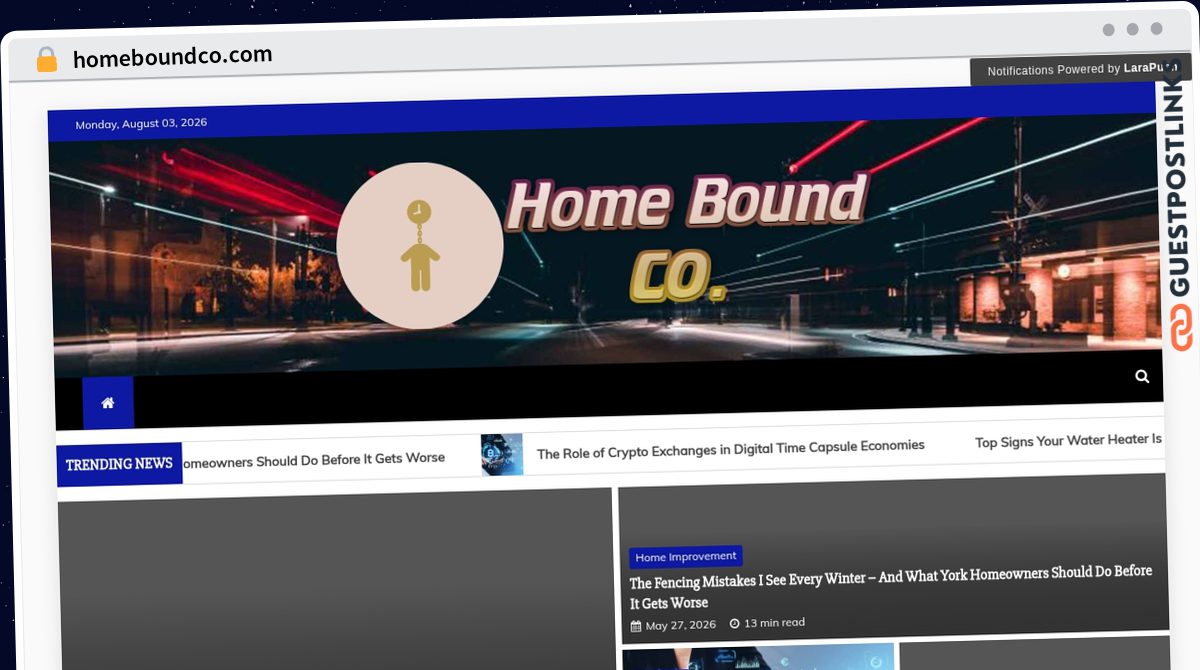Open the Home Improvement category tag
1200x670 pixels.
[686, 557]
